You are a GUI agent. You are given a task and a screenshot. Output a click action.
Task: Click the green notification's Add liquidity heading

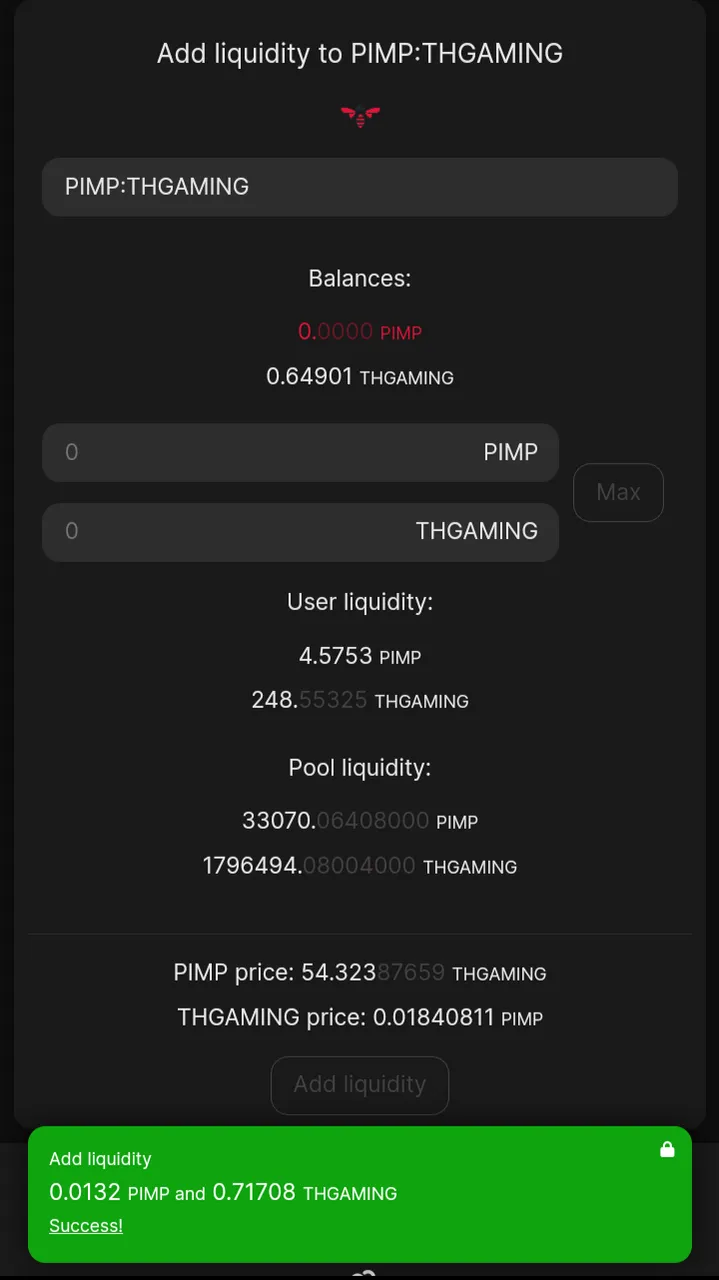pyautogui.click(x=100, y=1159)
